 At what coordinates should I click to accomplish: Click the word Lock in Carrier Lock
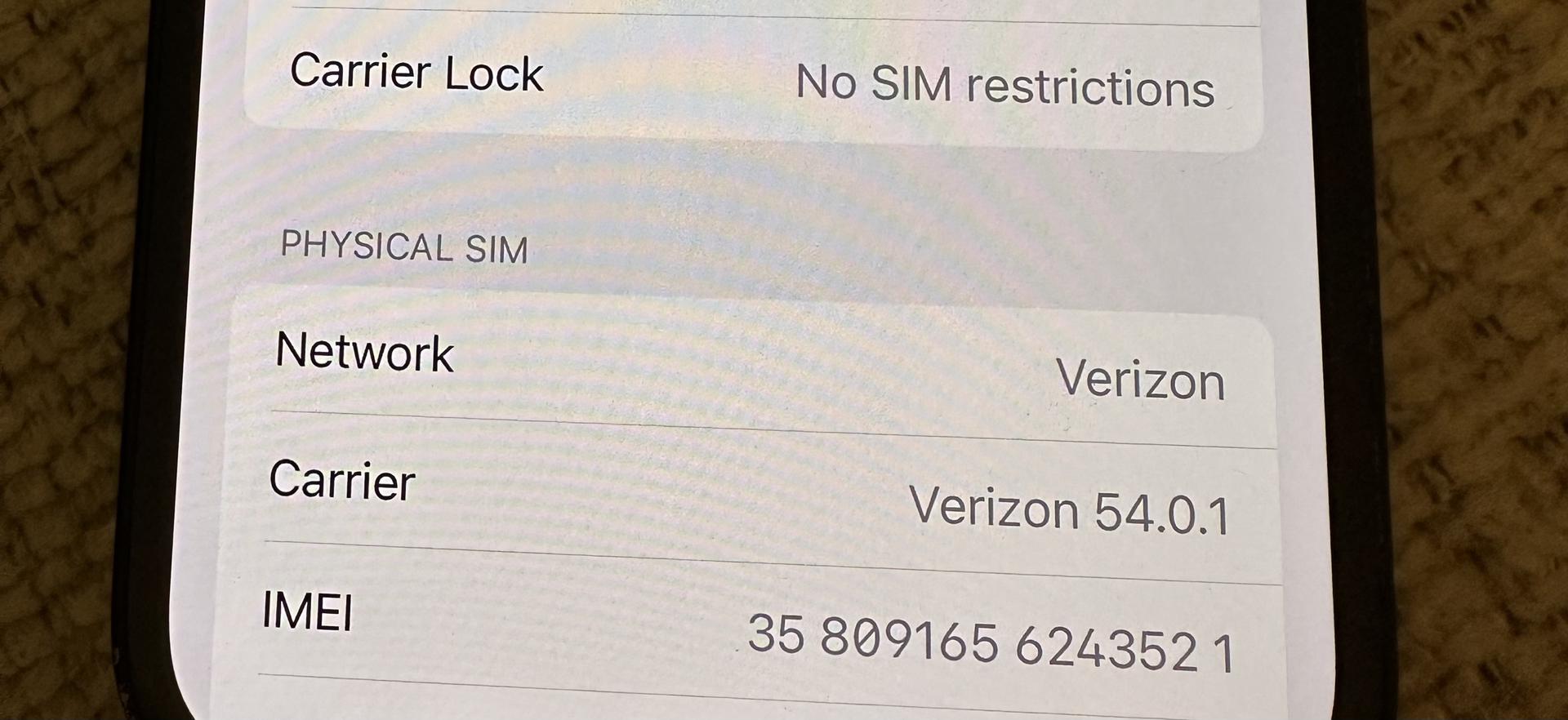click(494, 74)
